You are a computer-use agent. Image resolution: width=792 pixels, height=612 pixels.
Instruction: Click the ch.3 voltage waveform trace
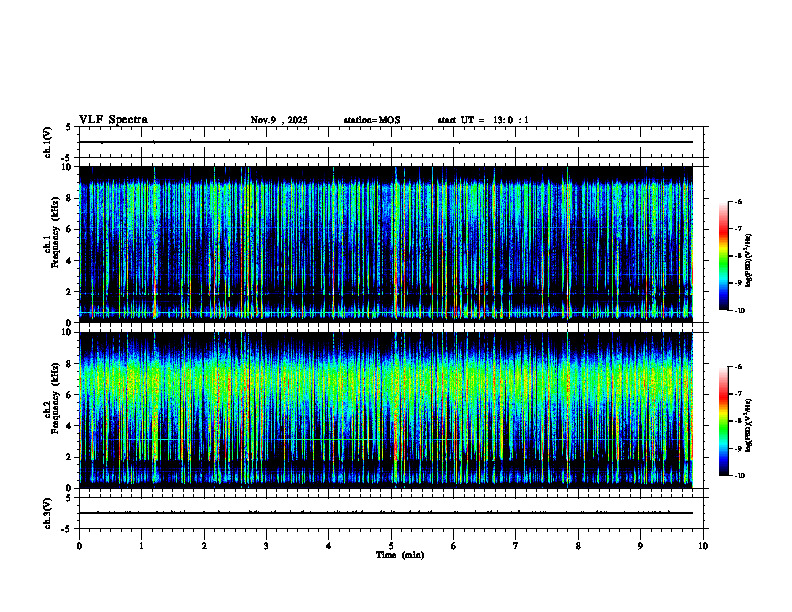[386, 513]
